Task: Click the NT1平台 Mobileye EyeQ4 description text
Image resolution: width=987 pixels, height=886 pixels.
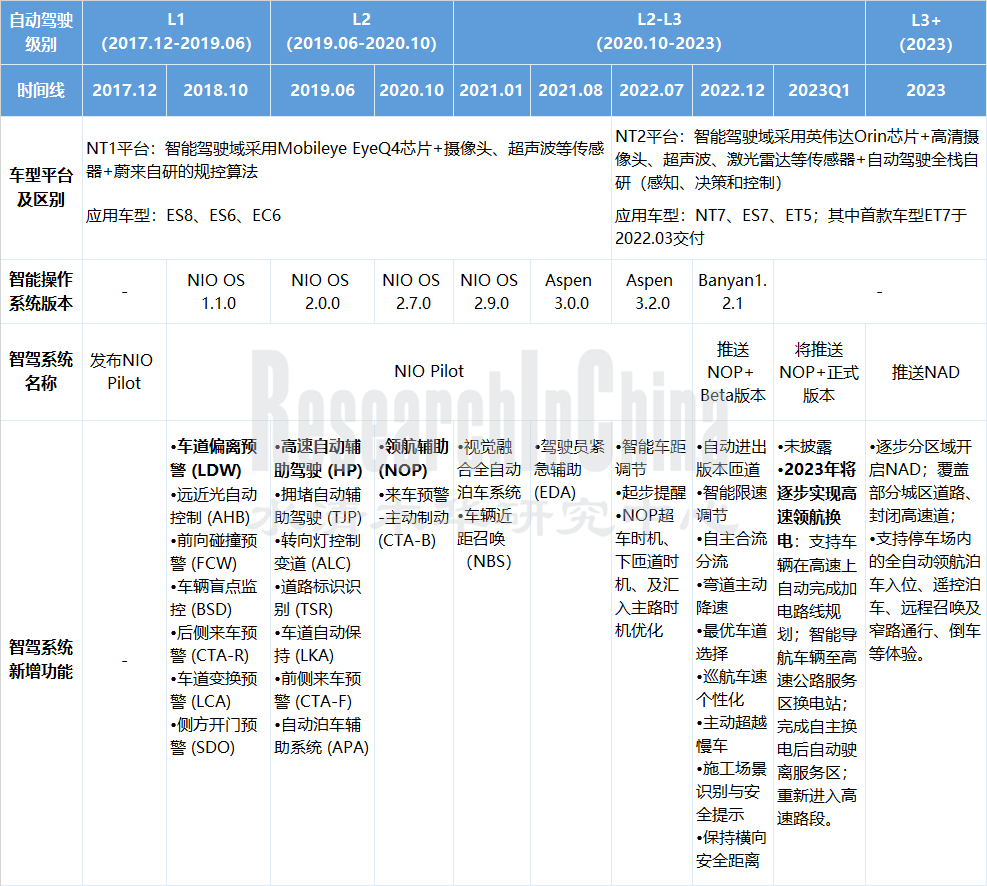Action: pyautogui.click(x=345, y=160)
